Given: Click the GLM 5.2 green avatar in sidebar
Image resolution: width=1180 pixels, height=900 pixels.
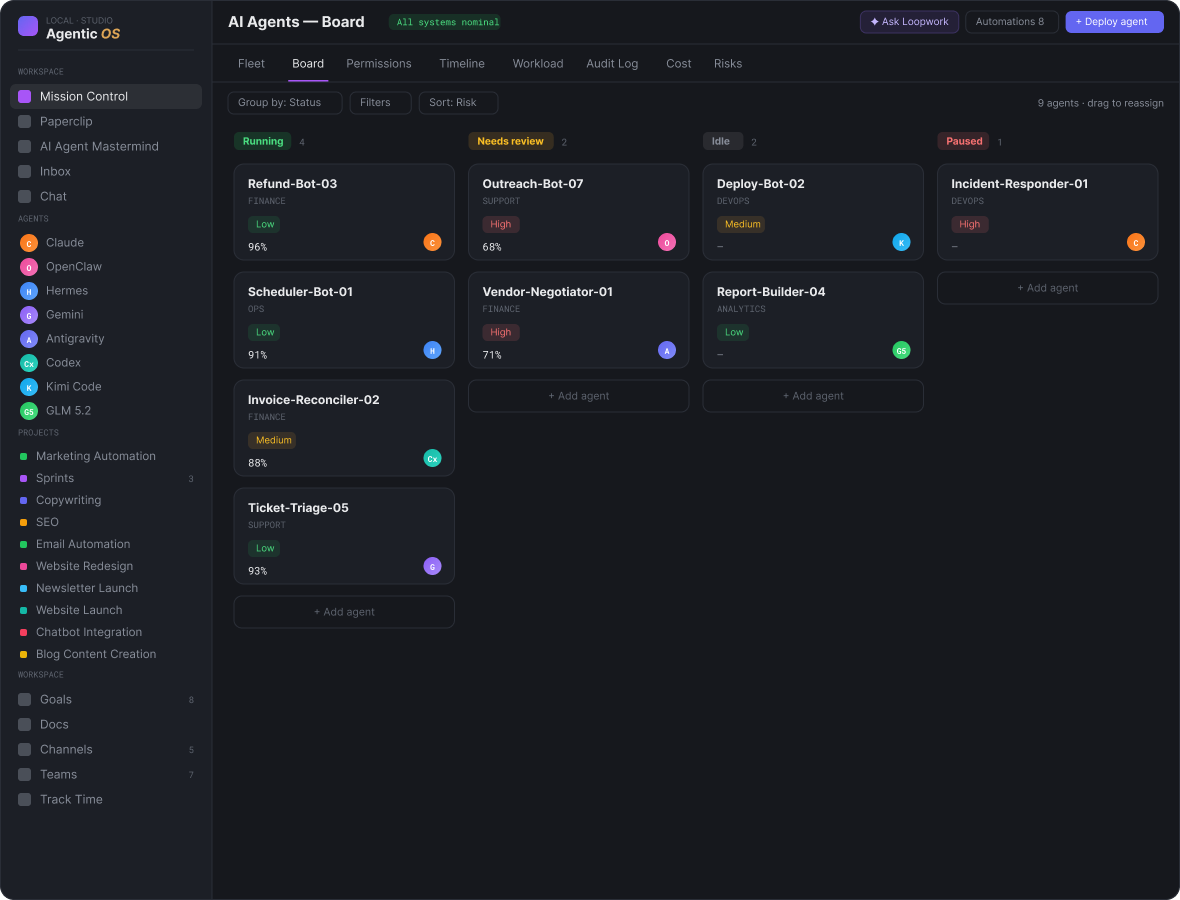Looking at the screenshot, I should [29, 412].
